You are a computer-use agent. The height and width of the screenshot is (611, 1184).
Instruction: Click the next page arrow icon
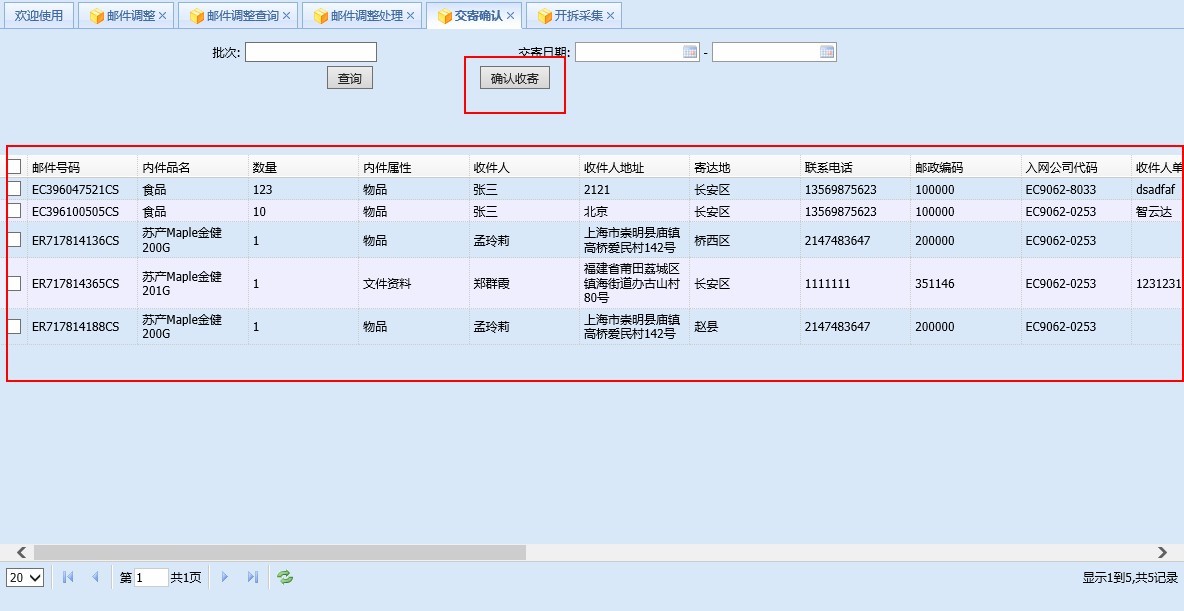click(224, 577)
